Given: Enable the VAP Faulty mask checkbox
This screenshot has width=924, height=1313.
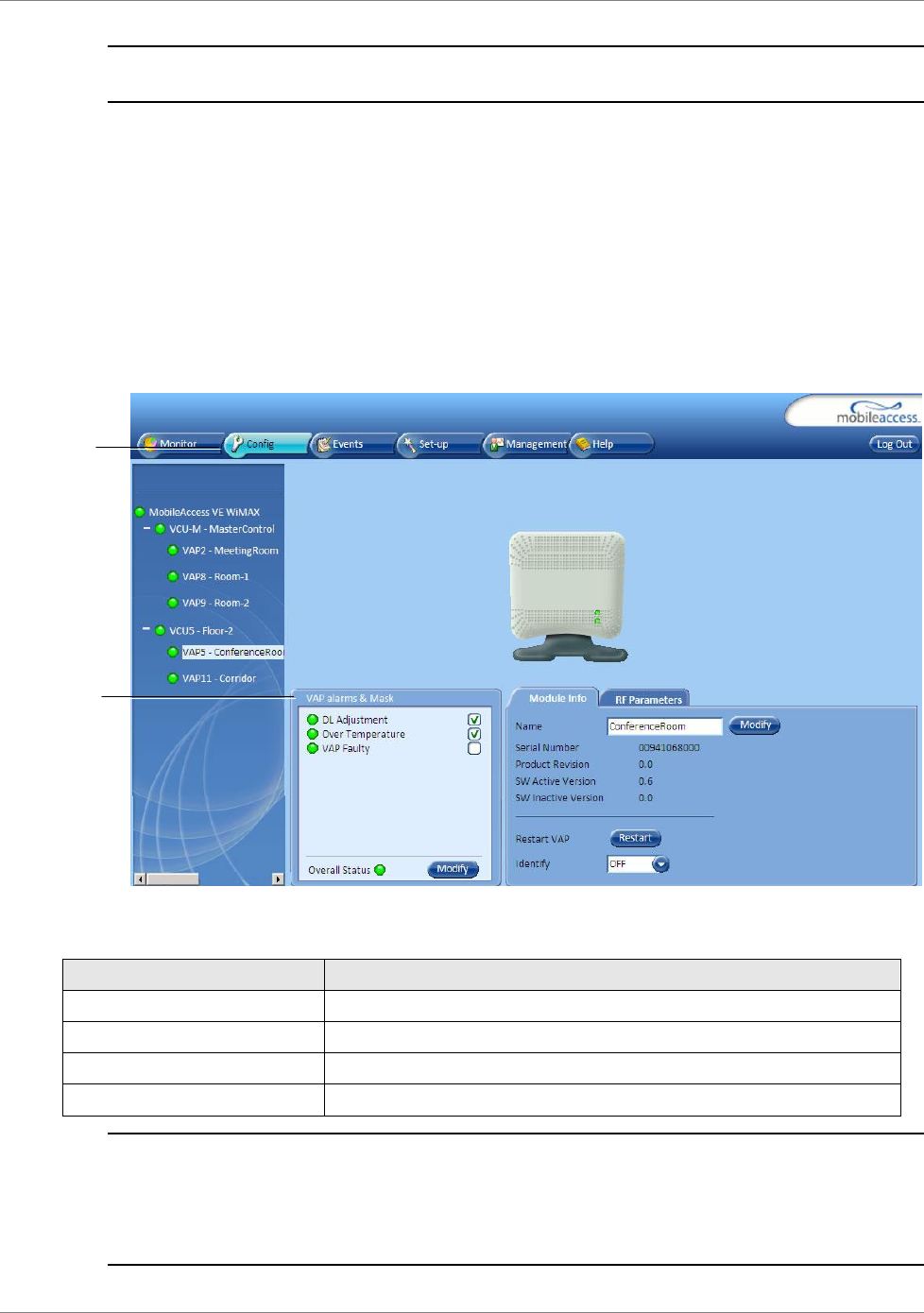Looking at the screenshot, I should pos(474,748).
